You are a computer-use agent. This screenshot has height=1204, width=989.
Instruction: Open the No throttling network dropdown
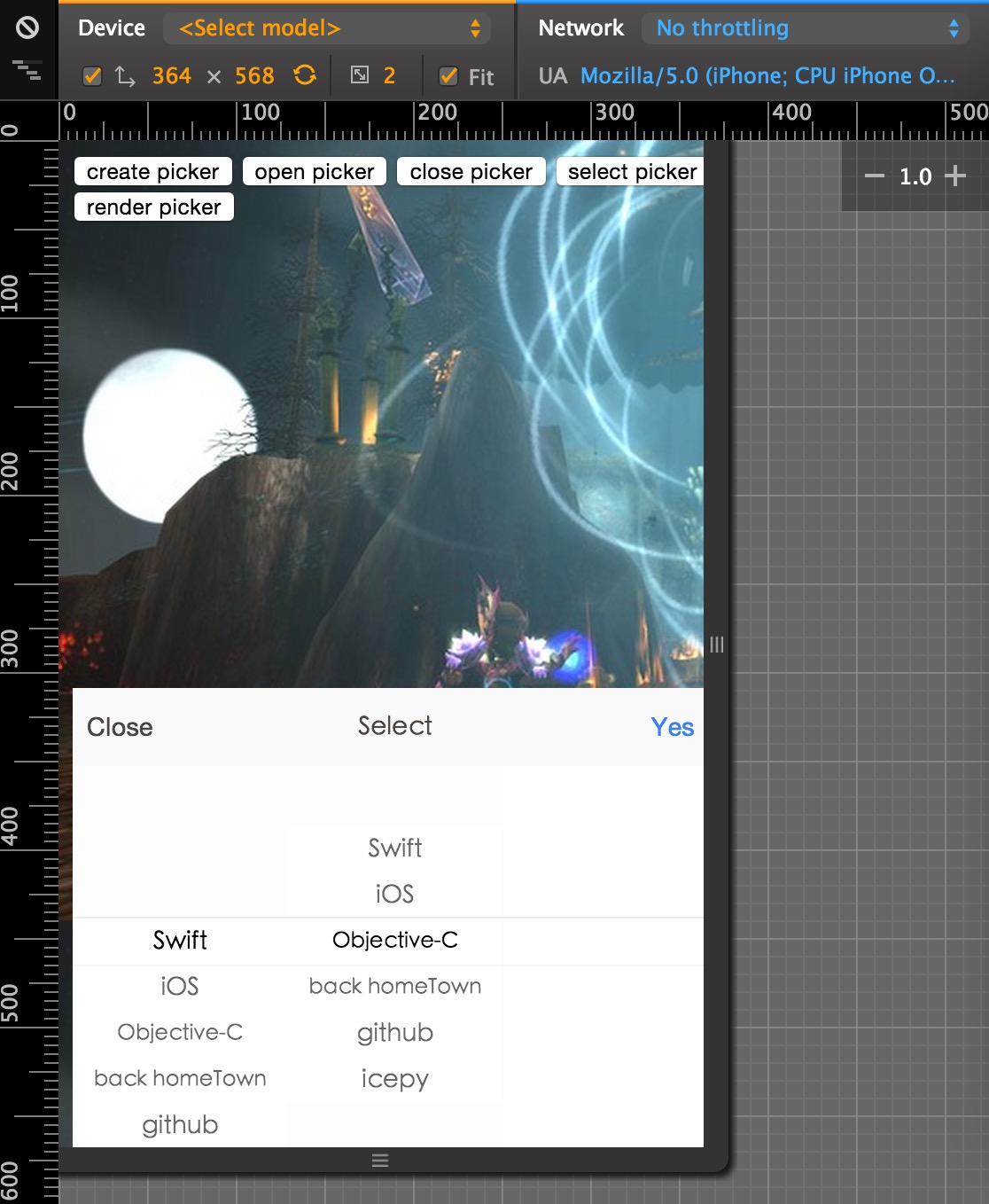coord(805,27)
